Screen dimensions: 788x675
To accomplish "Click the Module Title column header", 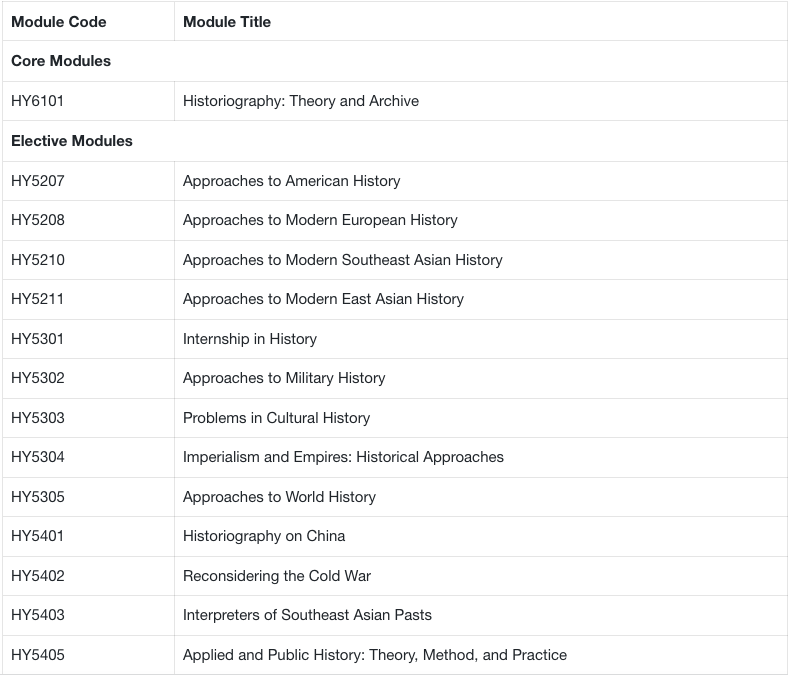I will 227,21.
